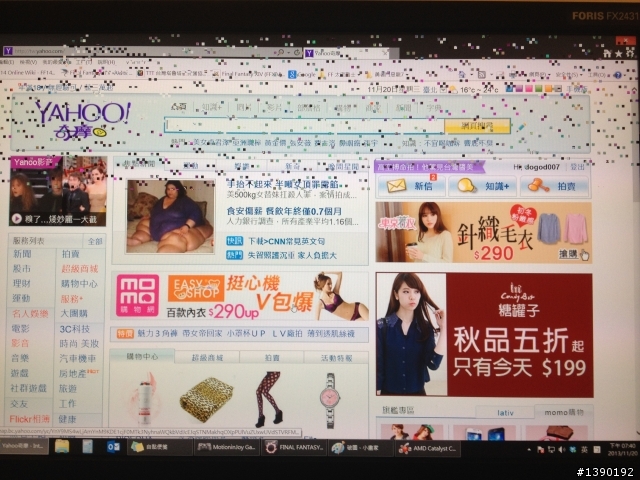Open 3C科技 in the services list
This screenshot has width=640, height=480.
point(74,329)
